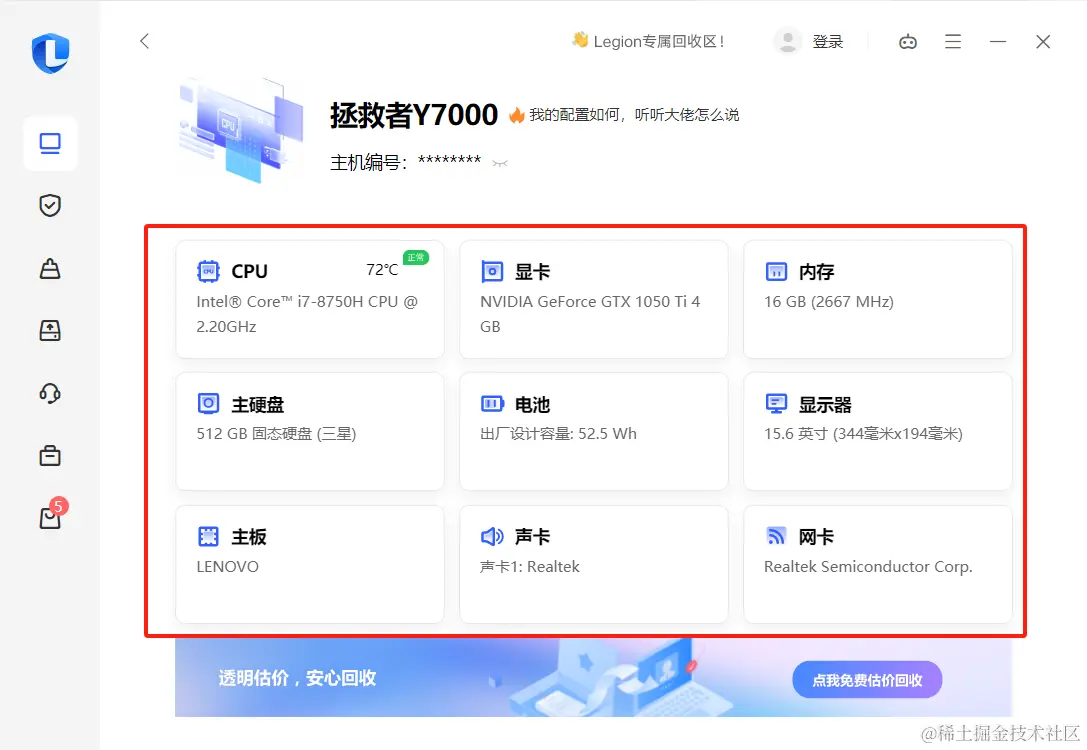Click the 512 GB 固态硬盘 (三星) text
1087x750 pixels.
276,434
